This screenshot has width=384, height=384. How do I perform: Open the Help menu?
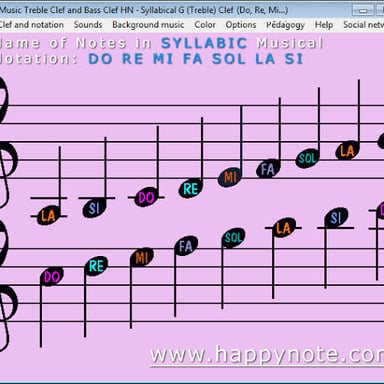pyautogui.click(x=324, y=25)
